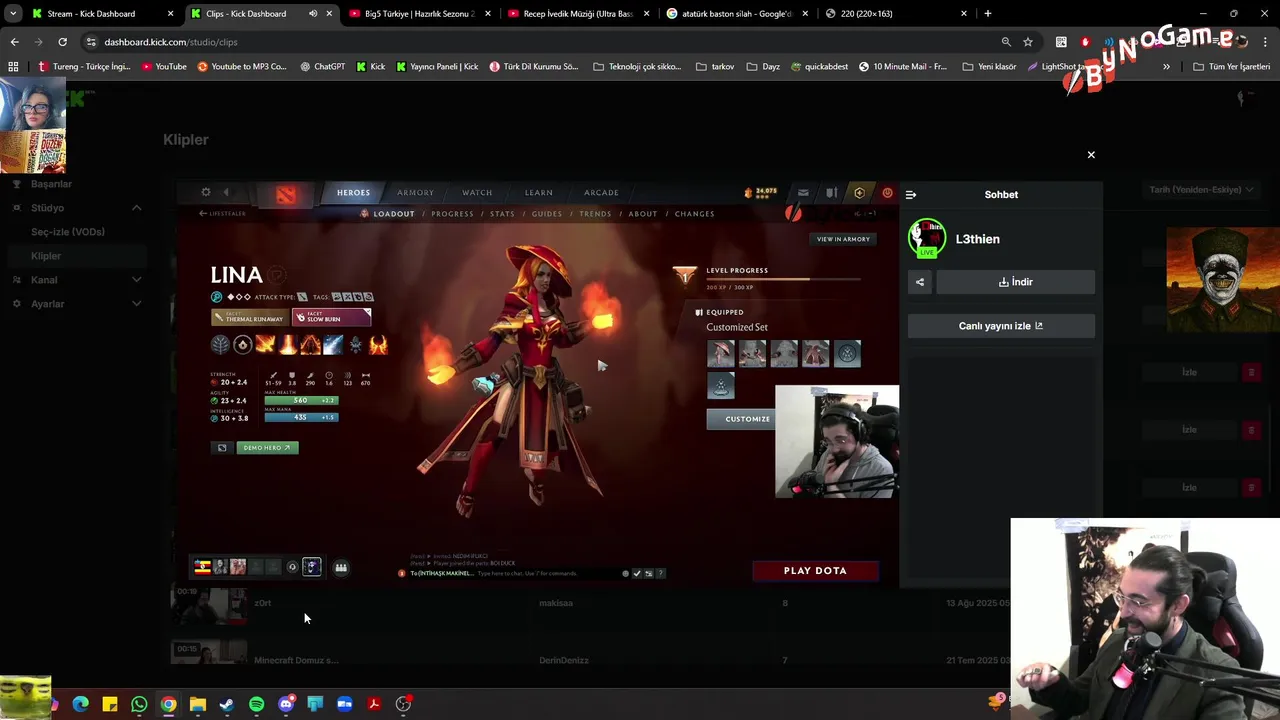Open Microsoft Edge from taskbar
Image resolution: width=1280 pixels, height=720 pixels.
81,704
